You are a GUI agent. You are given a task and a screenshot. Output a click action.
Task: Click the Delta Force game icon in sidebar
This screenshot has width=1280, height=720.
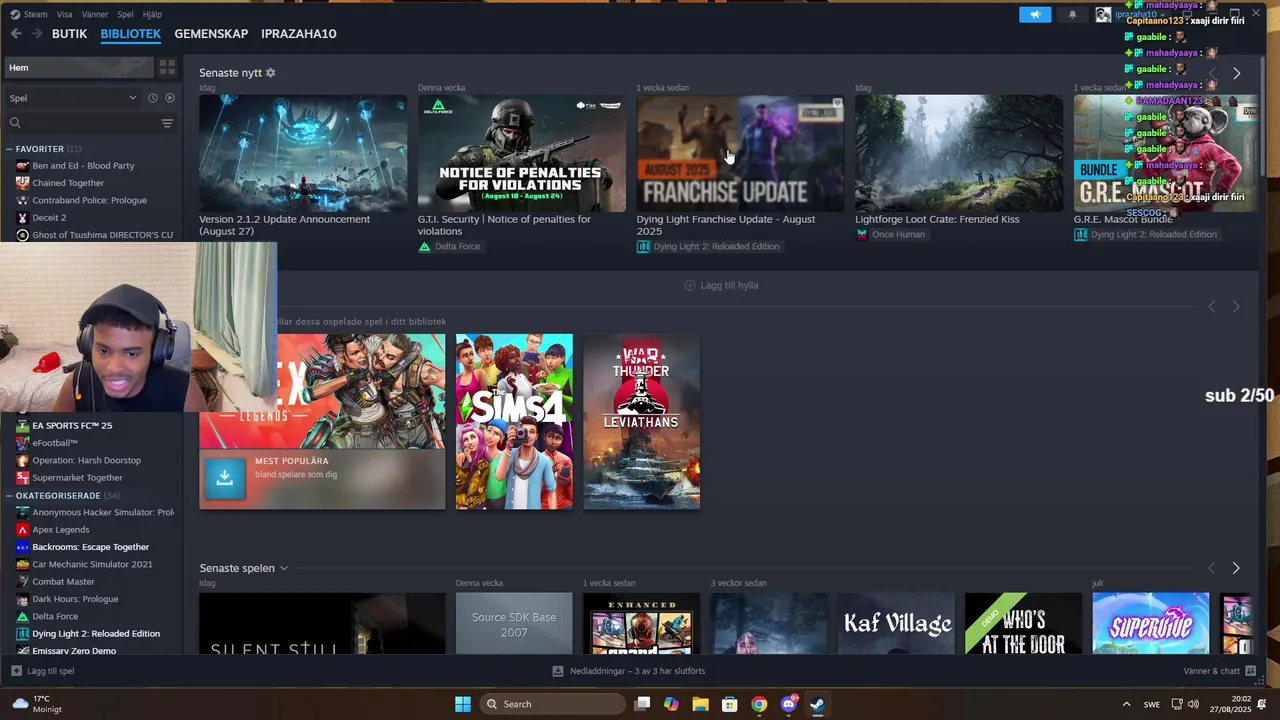[x=22, y=616]
